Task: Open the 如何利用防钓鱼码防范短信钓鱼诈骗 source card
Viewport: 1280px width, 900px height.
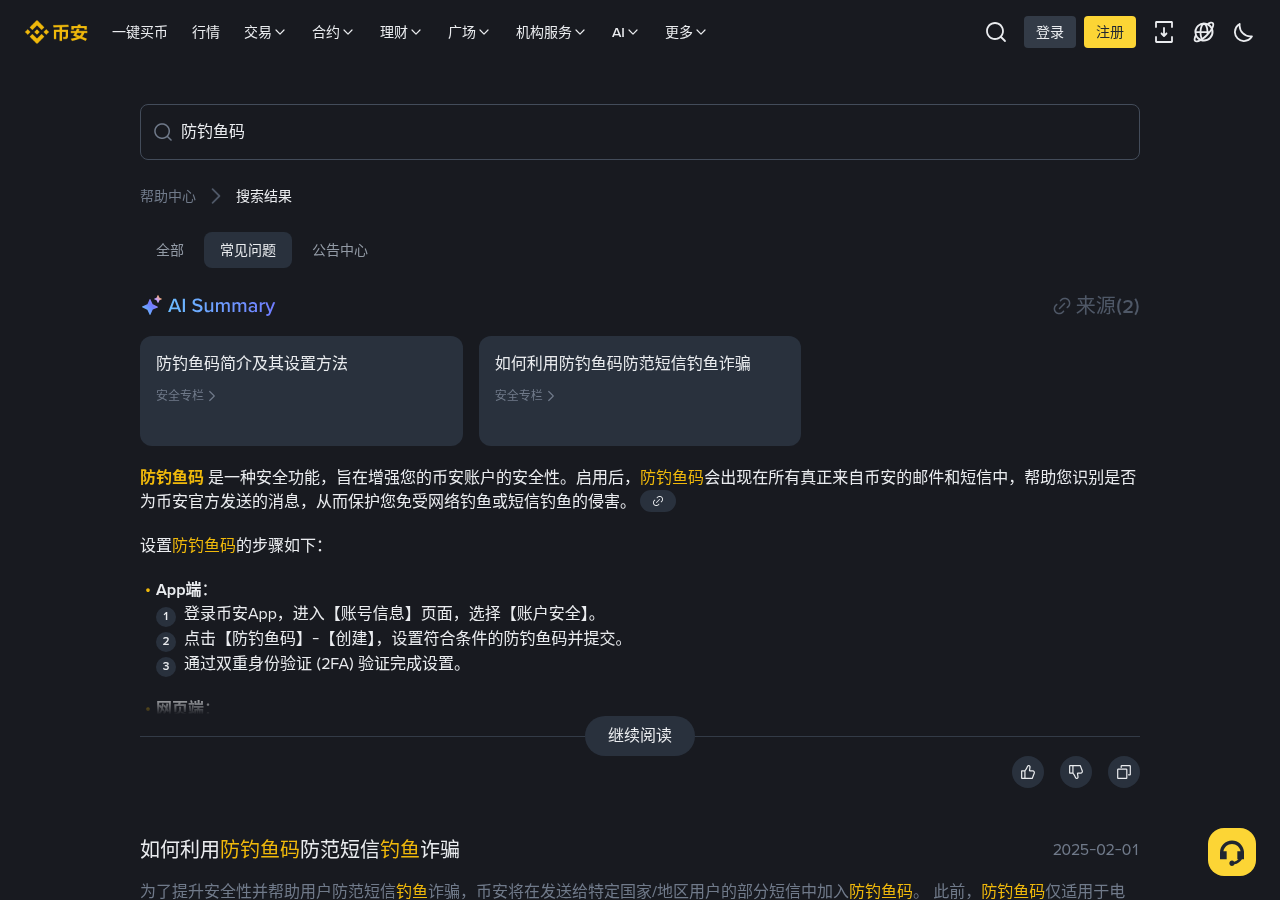Action: (640, 391)
